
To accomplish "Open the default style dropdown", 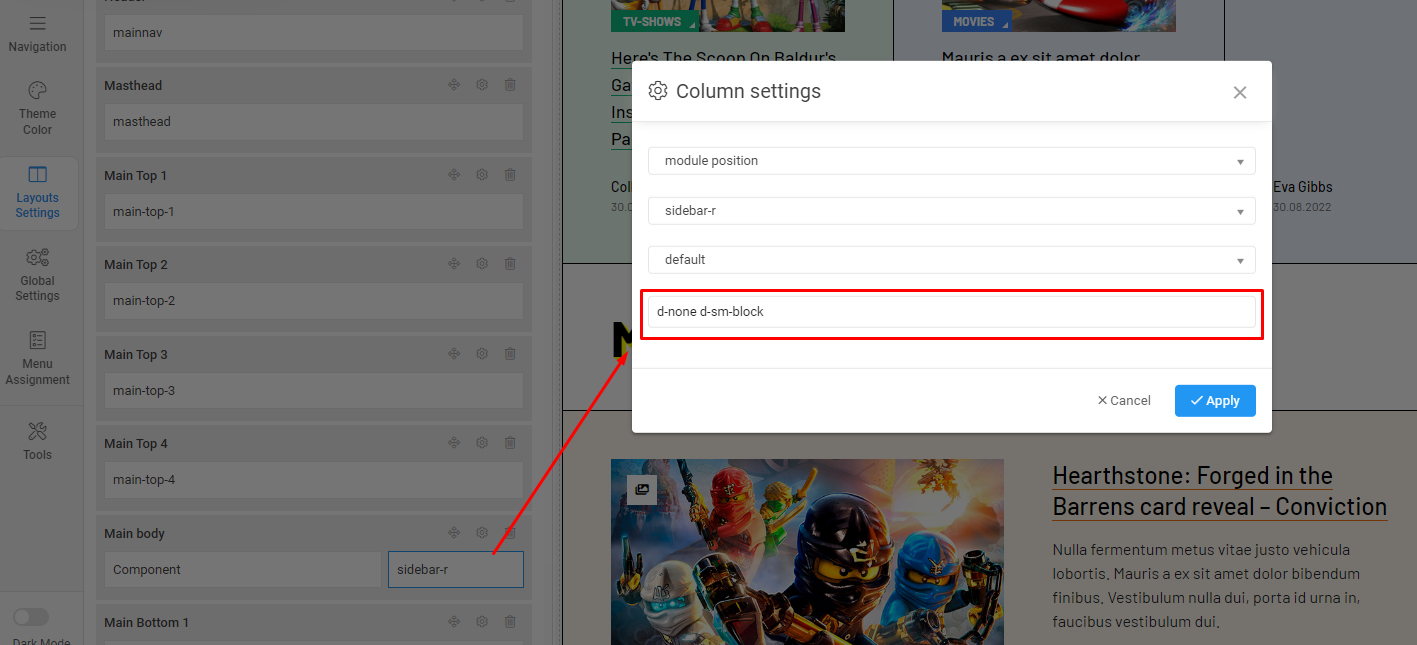I will click(951, 260).
